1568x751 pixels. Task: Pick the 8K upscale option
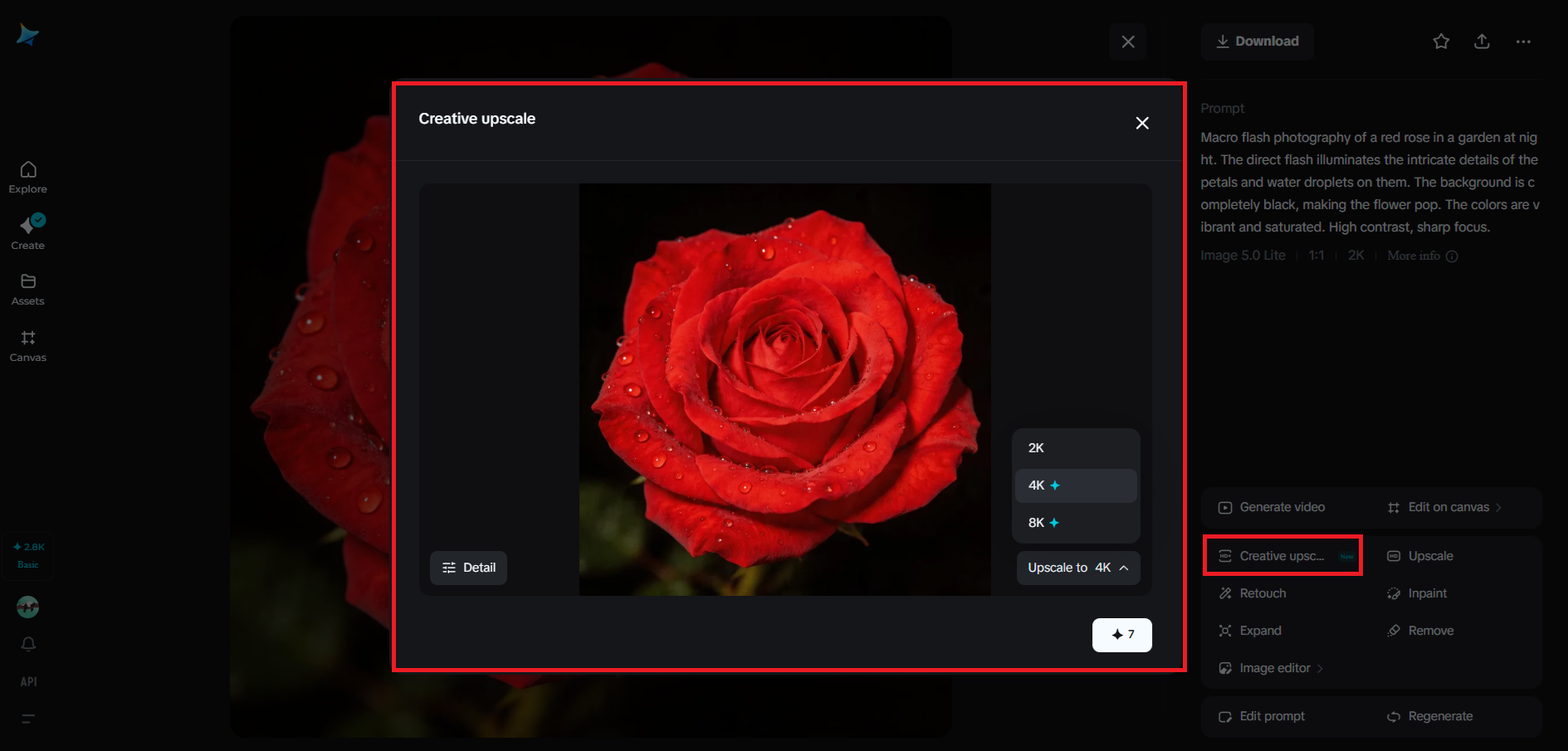pyautogui.click(x=1076, y=523)
